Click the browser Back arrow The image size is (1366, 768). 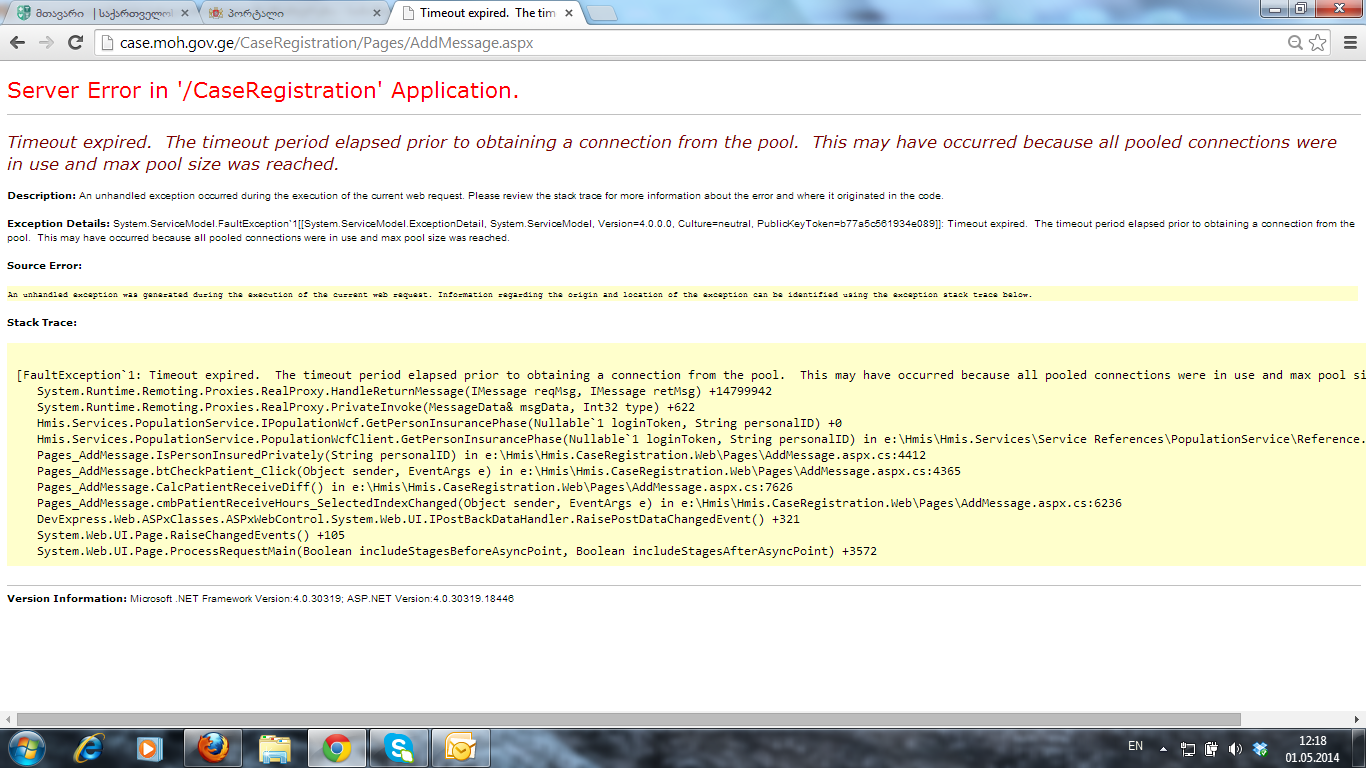(x=17, y=42)
